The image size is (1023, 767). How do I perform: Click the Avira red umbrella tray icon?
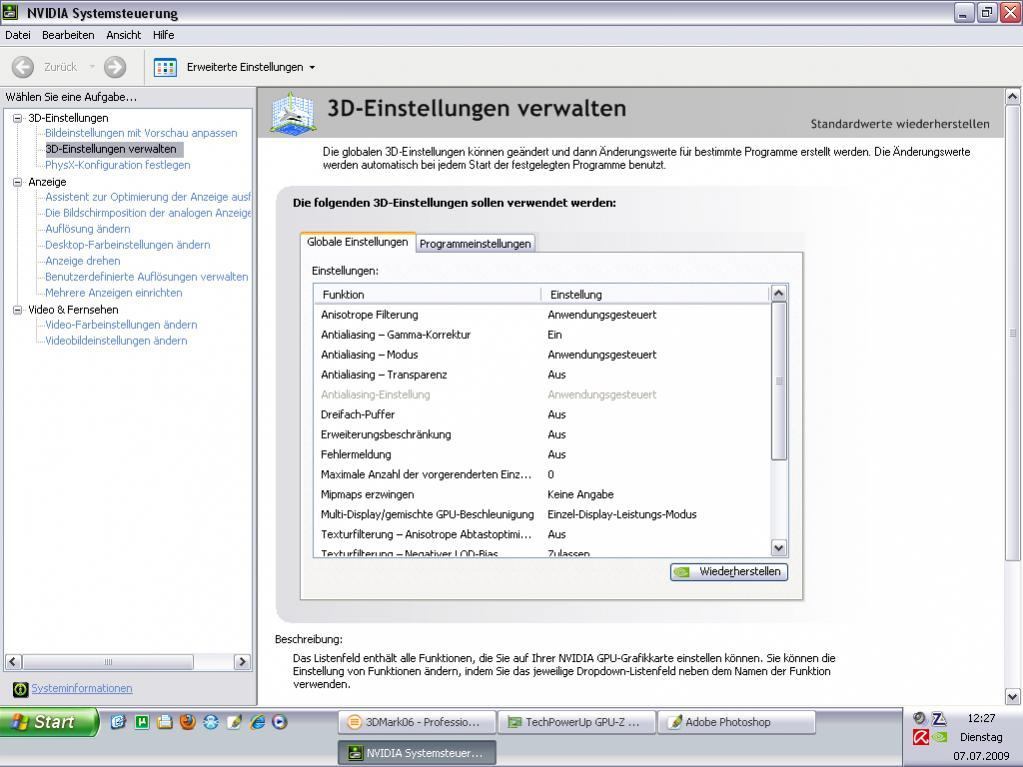[921, 738]
